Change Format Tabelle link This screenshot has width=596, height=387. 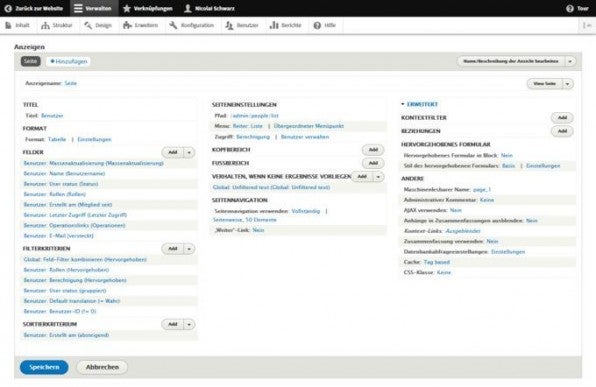click(x=57, y=140)
